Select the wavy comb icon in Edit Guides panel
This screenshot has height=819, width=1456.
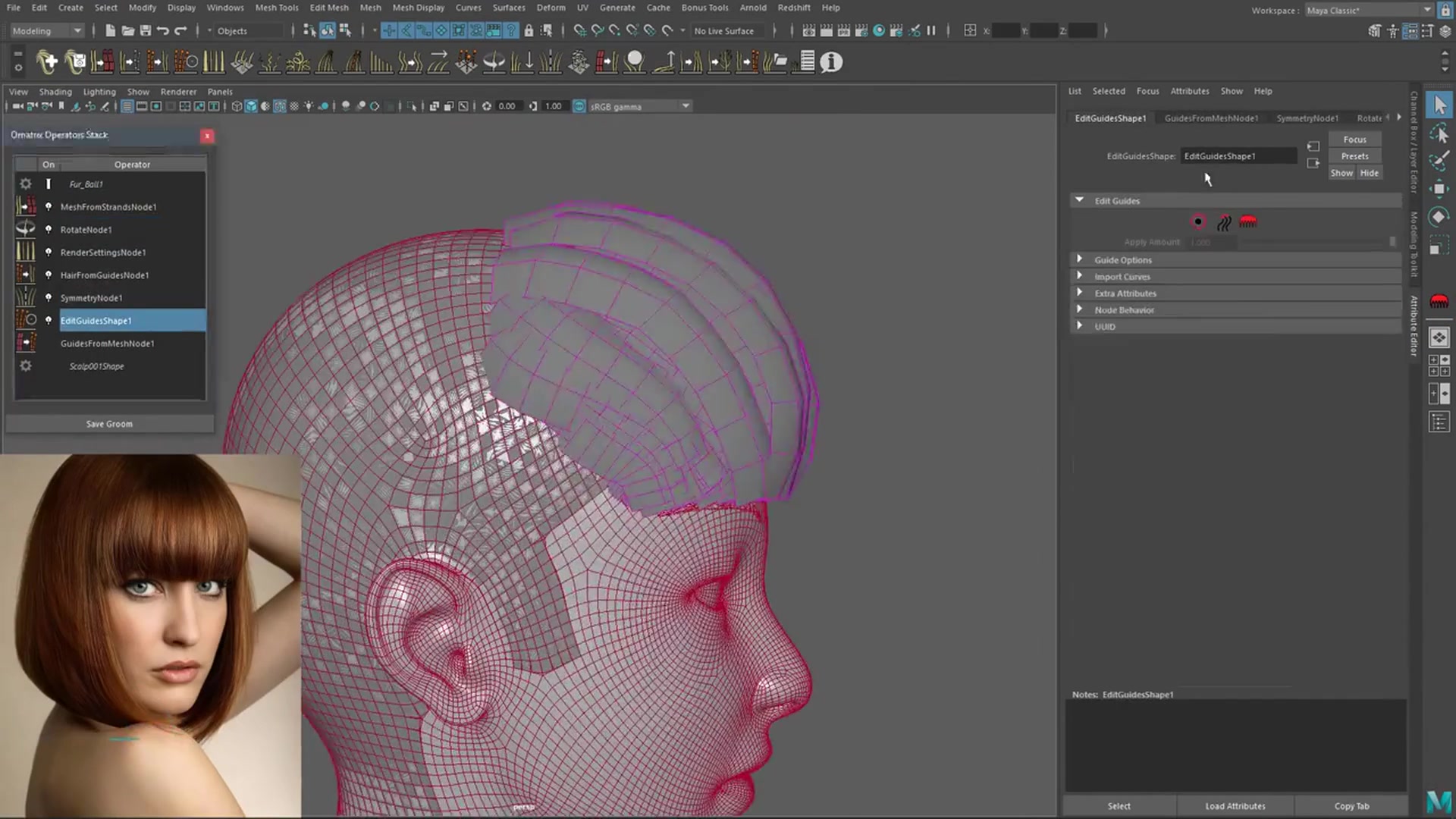tap(1223, 221)
